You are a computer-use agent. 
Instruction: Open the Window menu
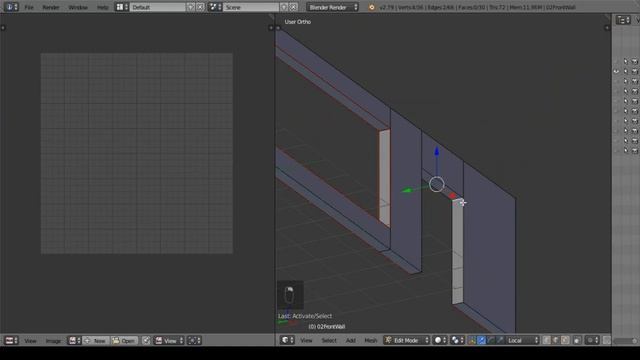click(x=78, y=7)
